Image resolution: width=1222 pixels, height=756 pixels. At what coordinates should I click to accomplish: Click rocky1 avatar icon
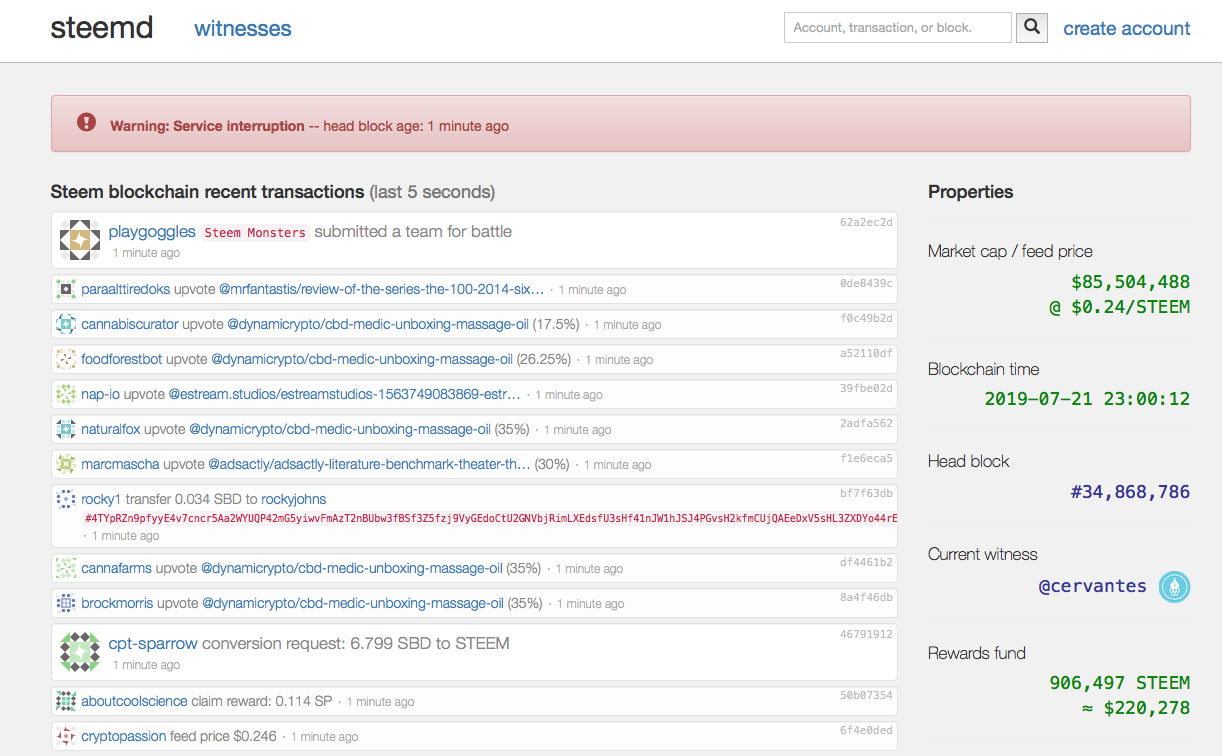pos(66,499)
